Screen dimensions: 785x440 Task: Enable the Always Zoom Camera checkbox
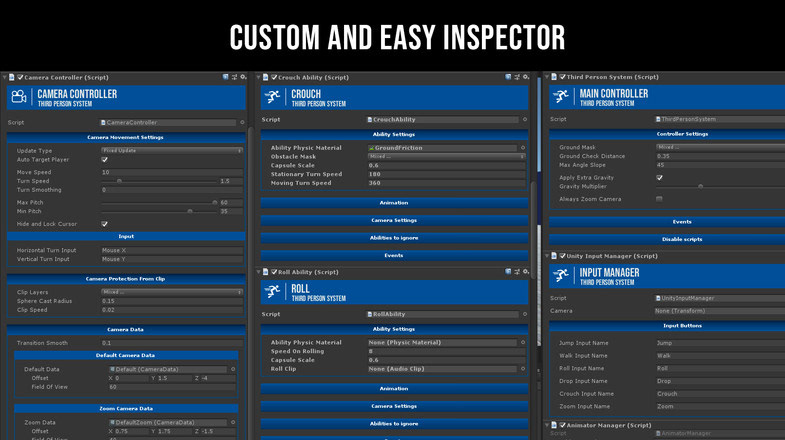point(659,199)
